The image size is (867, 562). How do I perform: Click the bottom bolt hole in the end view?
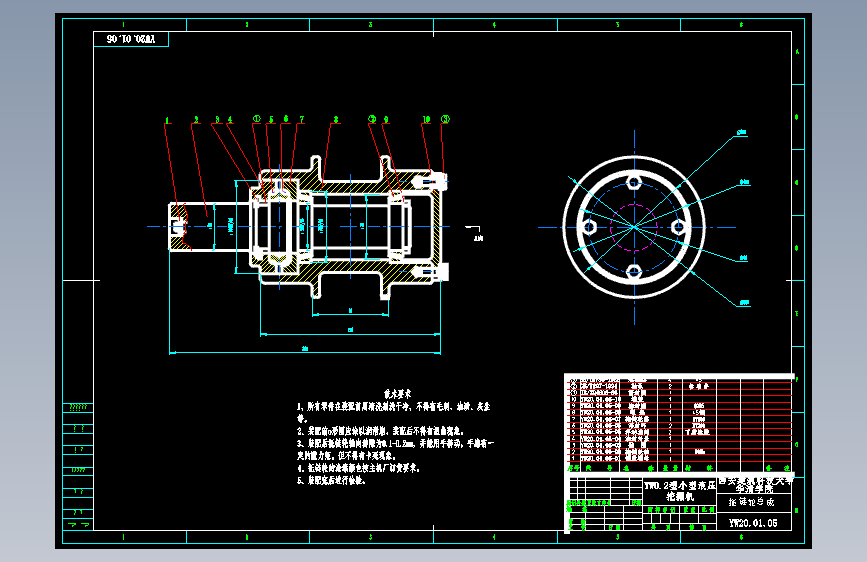tap(634, 272)
